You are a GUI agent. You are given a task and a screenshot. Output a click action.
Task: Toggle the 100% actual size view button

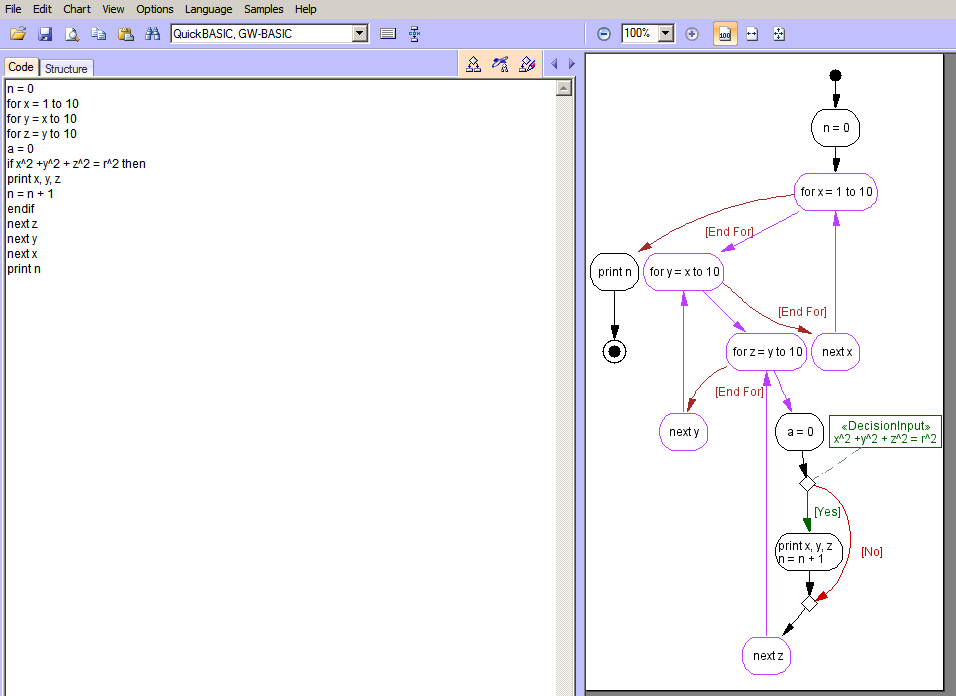coord(725,34)
